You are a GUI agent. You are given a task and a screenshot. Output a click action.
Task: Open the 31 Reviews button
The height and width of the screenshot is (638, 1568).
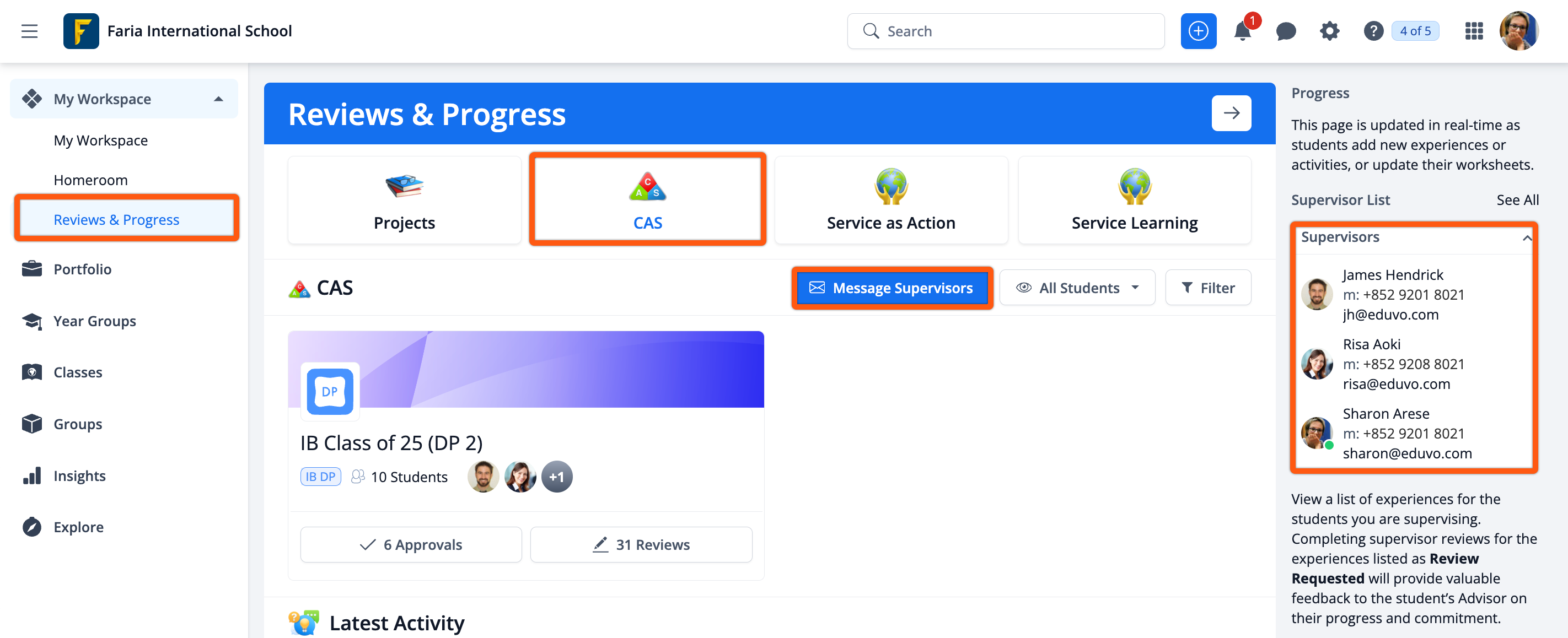coord(641,544)
